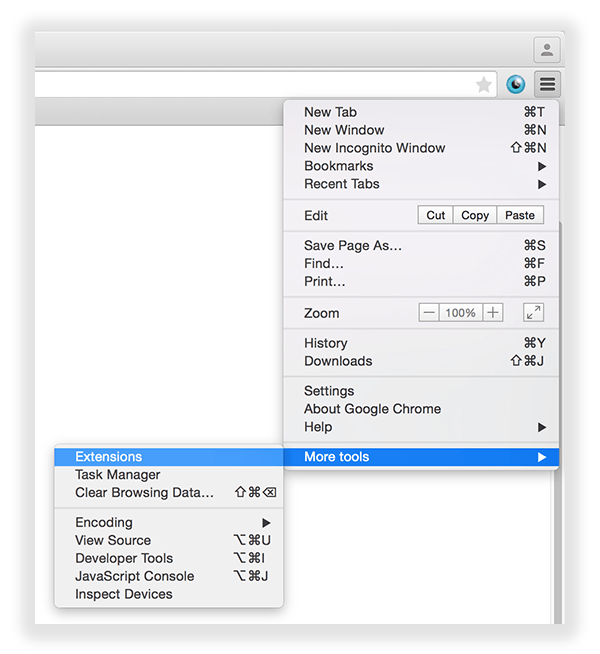This screenshot has width=600, height=654.
Task: Open JavaScript Console
Action: (169, 576)
